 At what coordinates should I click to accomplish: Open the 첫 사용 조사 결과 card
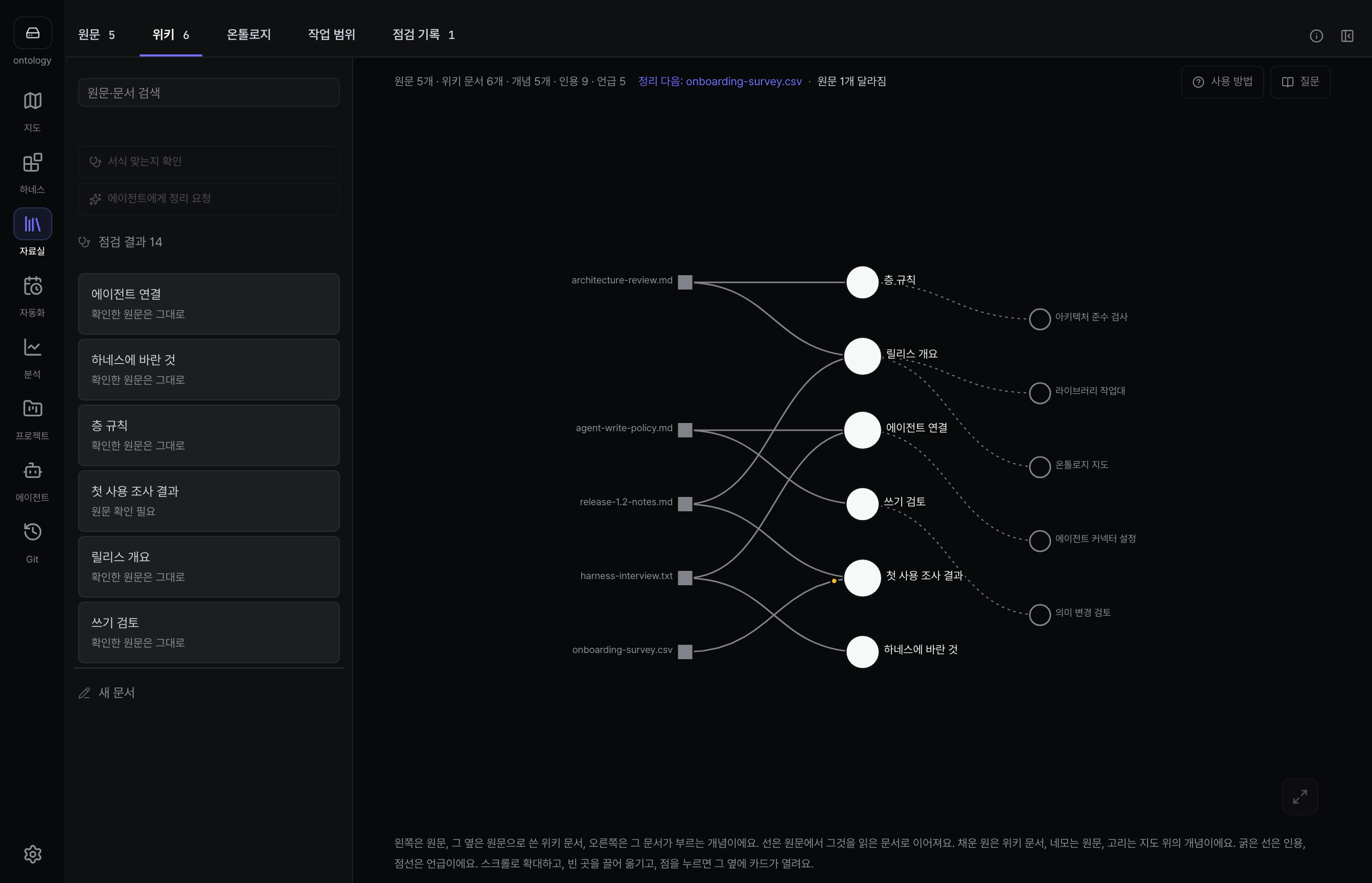[x=208, y=501]
